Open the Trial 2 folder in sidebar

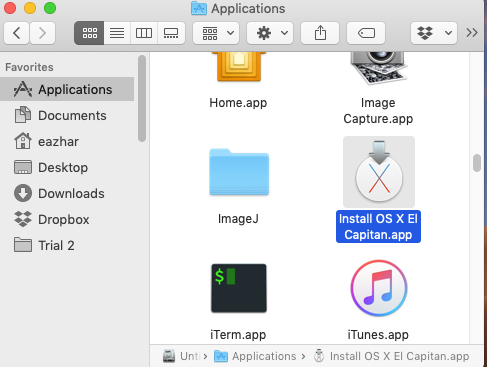[67, 245]
